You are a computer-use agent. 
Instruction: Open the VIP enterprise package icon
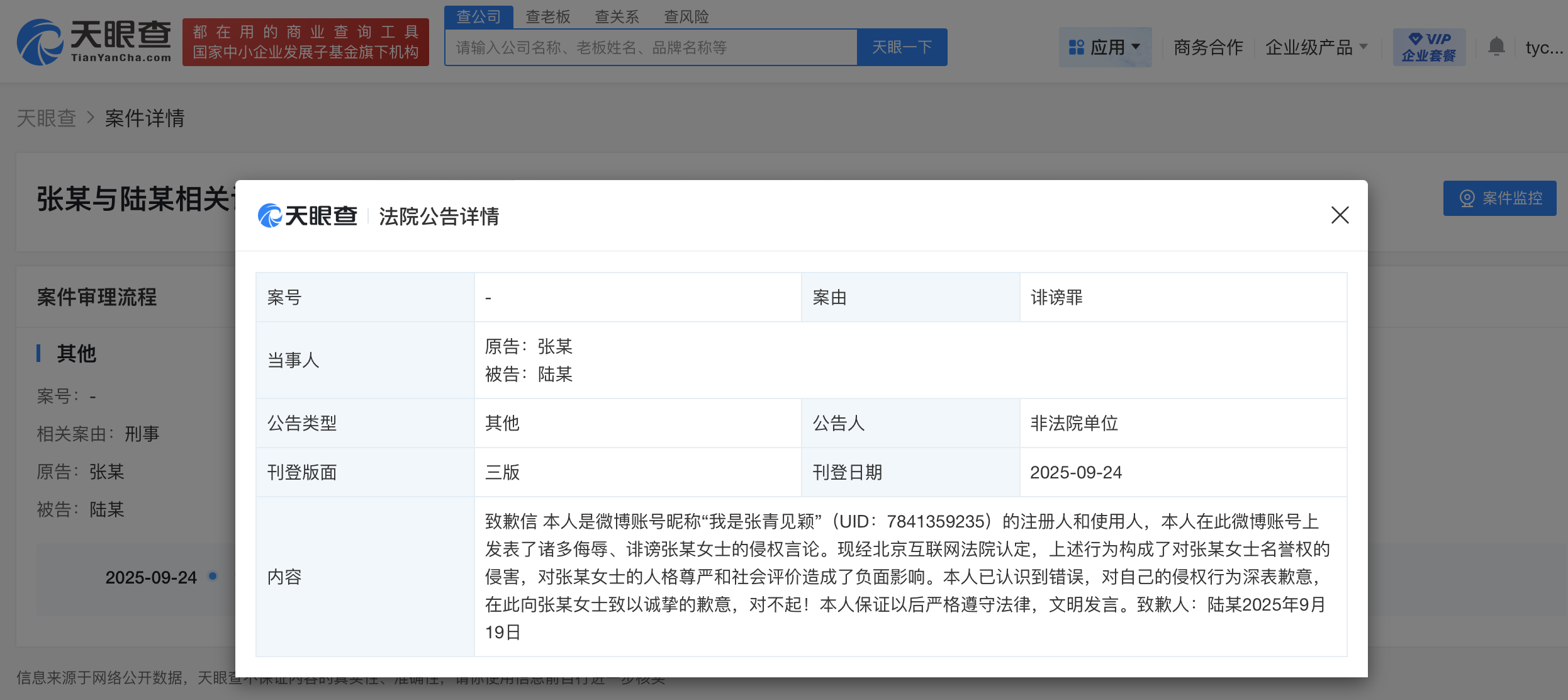pos(1428,47)
